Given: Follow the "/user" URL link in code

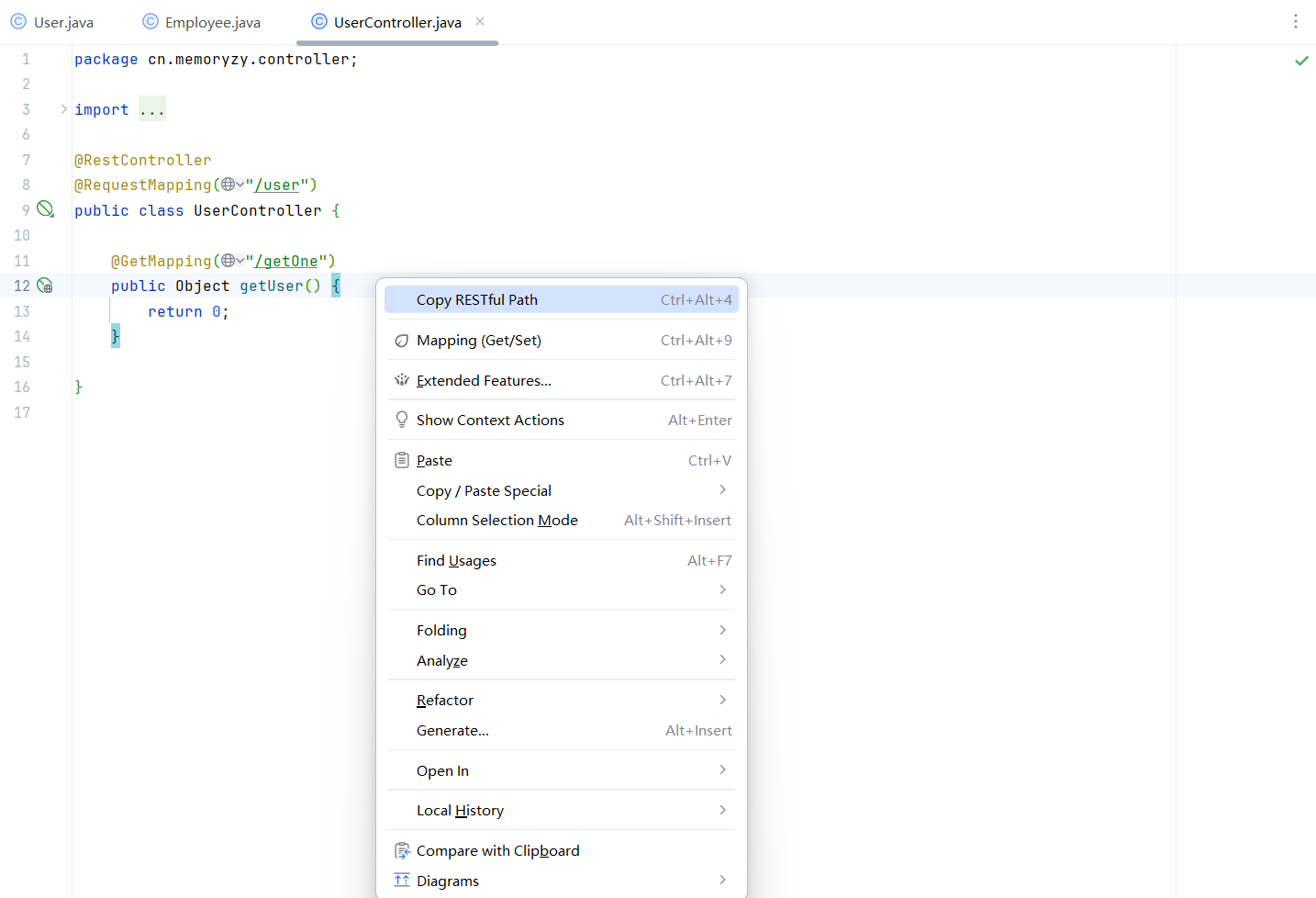Looking at the screenshot, I should (276, 185).
